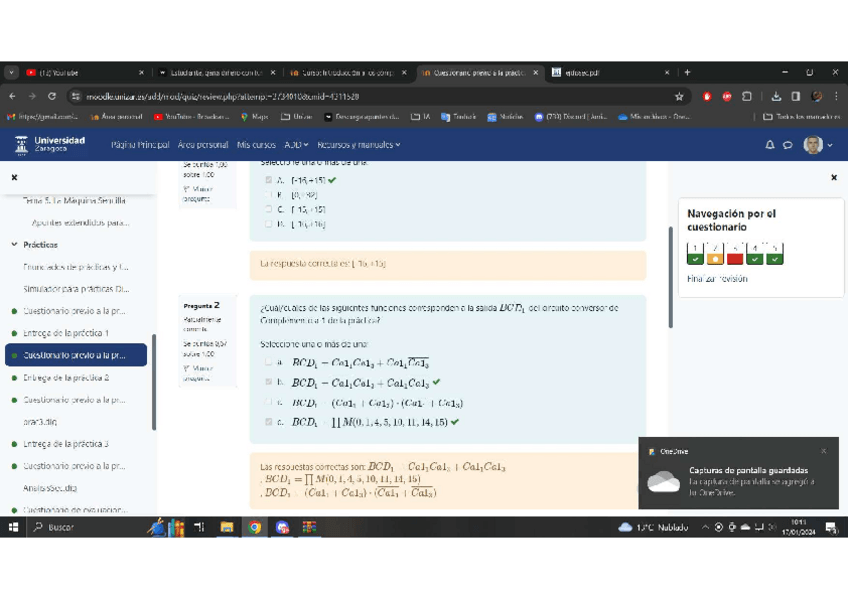Open Entrega de la práctica 3
The height and width of the screenshot is (599, 848).
[x=66, y=444]
